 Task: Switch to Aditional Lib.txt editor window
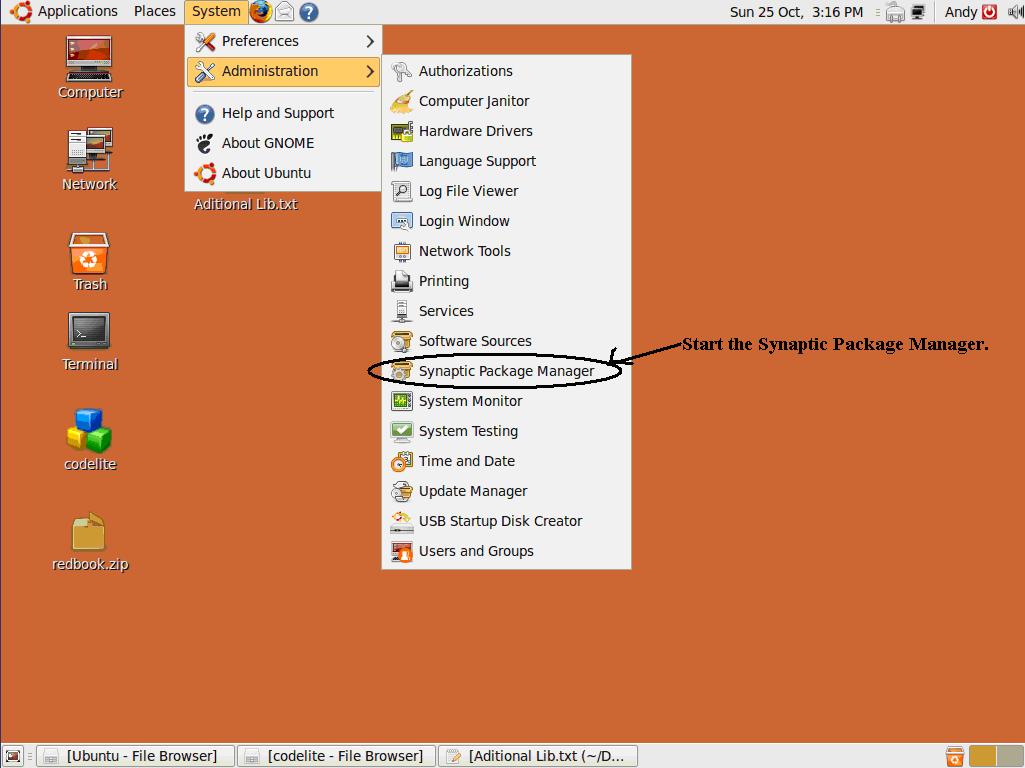(537, 756)
